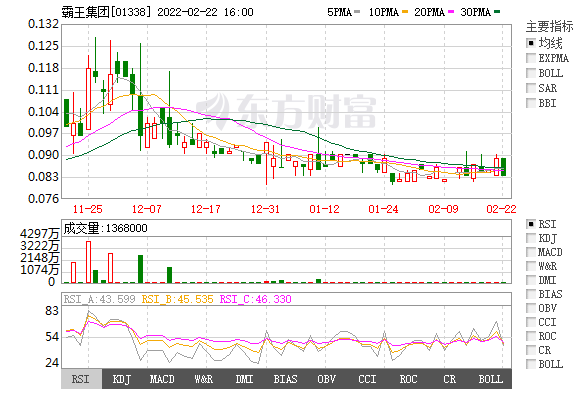
Task: Click the 30PMA green legend swatch
Action: (x=497, y=12)
